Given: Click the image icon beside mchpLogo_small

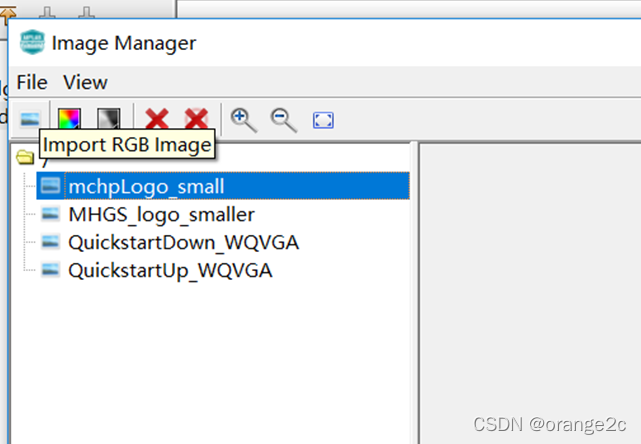Looking at the screenshot, I should tap(50, 185).
